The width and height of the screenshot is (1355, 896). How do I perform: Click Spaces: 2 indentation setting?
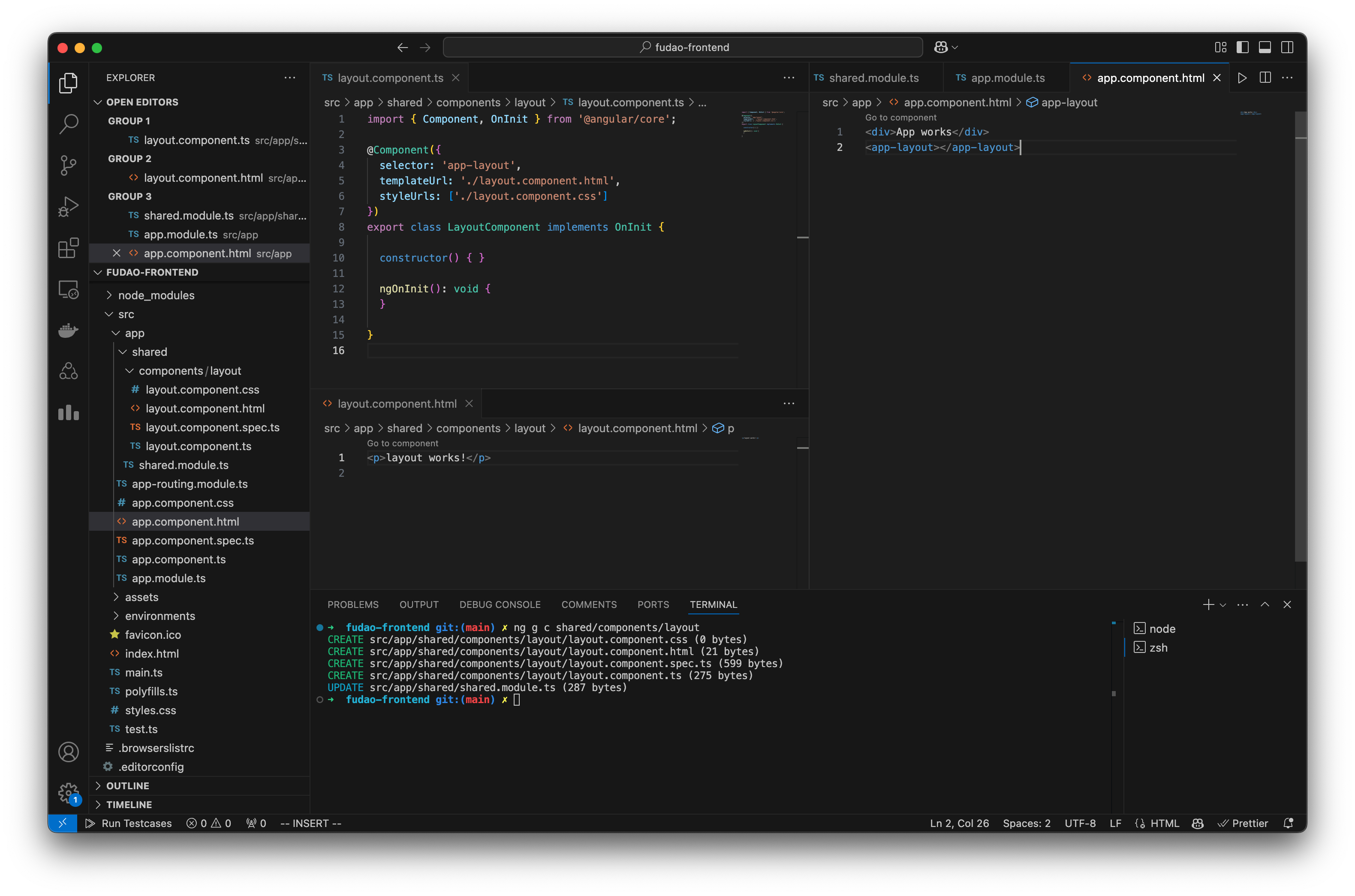(1027, 823)
